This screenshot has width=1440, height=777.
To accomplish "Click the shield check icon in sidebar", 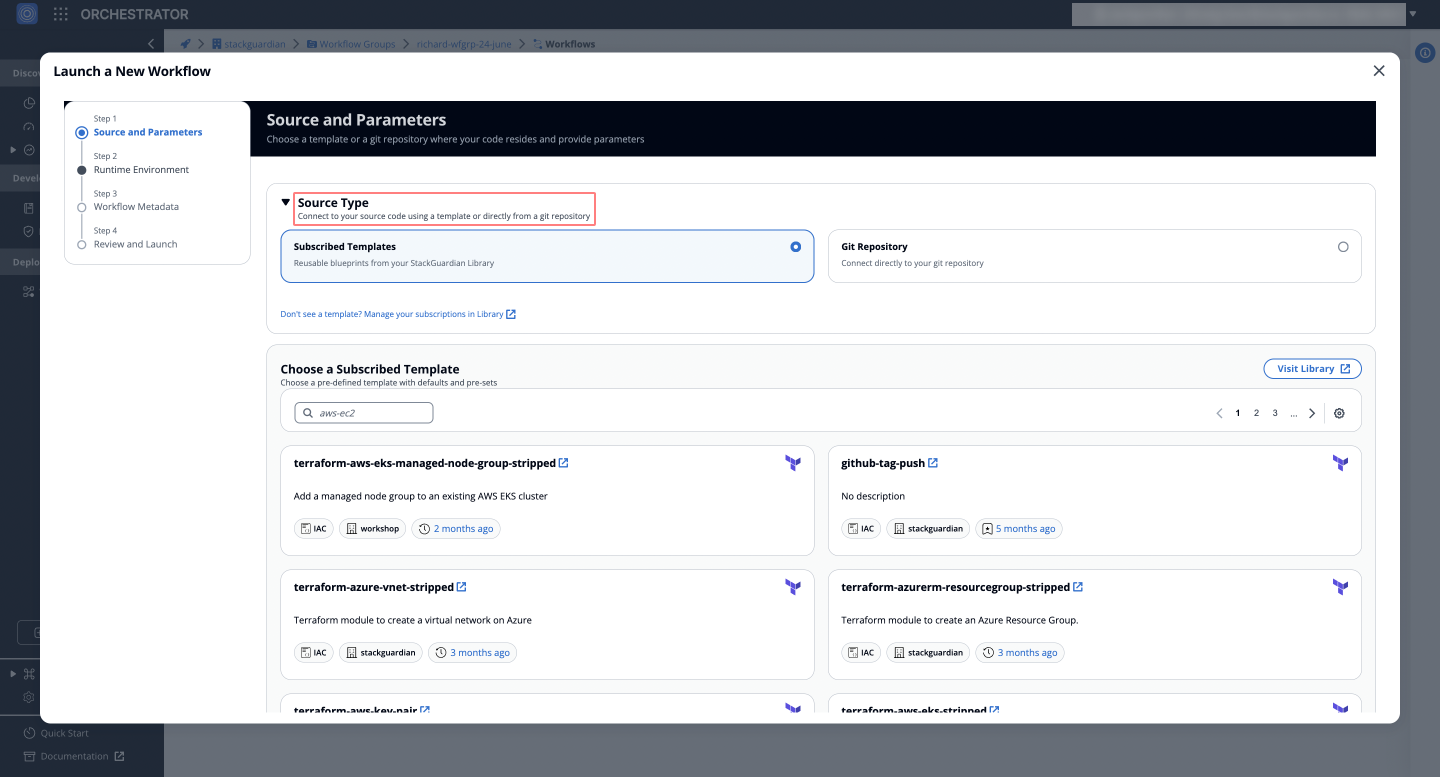I will pos(29,231).
